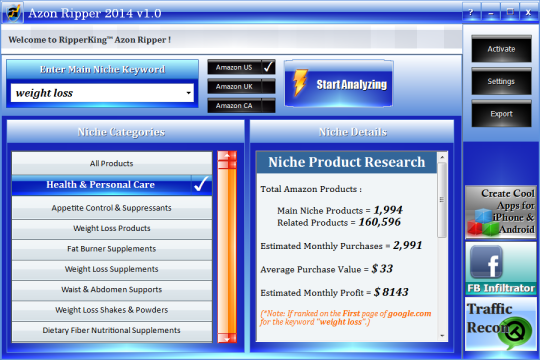Image resolution: width=540 pixels, height=360 pixels.
Task: Click the orange categories scrollbar down arrow
Action: point(227,338)
